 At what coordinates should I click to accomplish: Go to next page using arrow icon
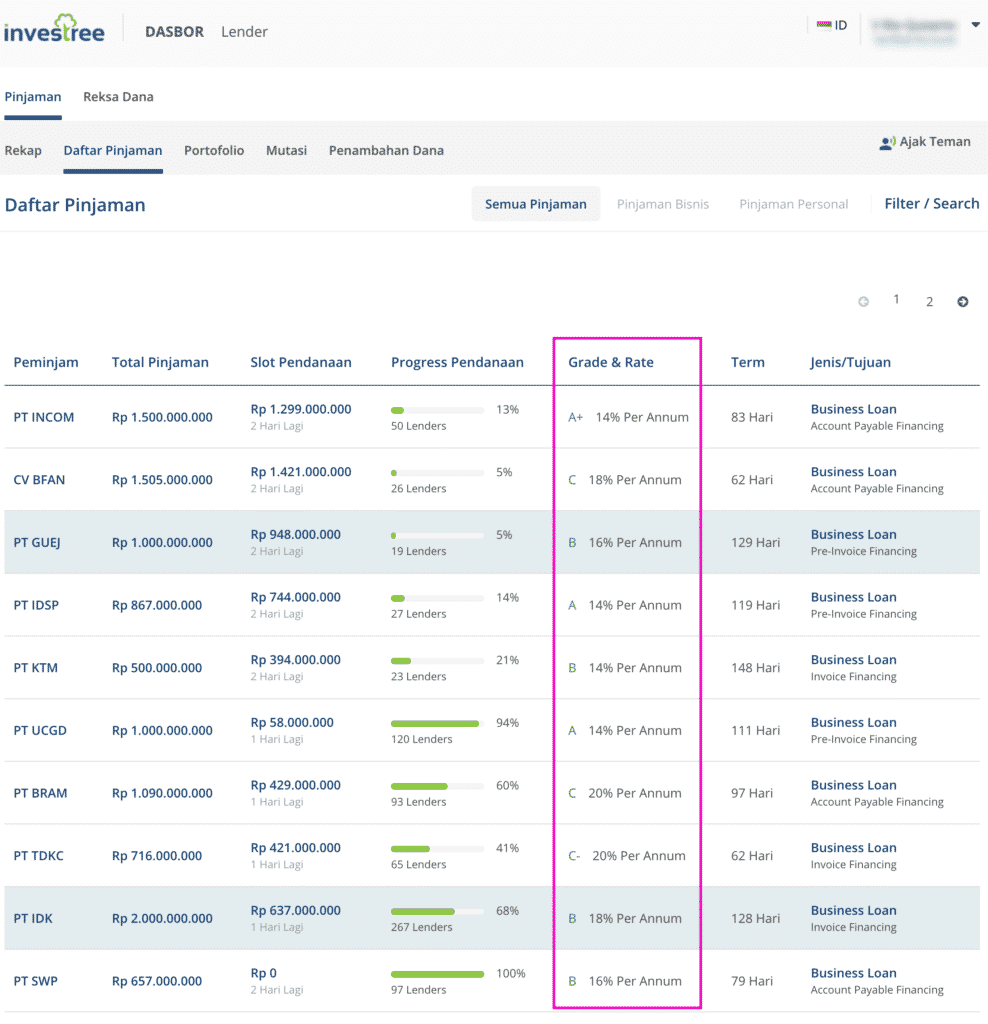tap(962, 300)
